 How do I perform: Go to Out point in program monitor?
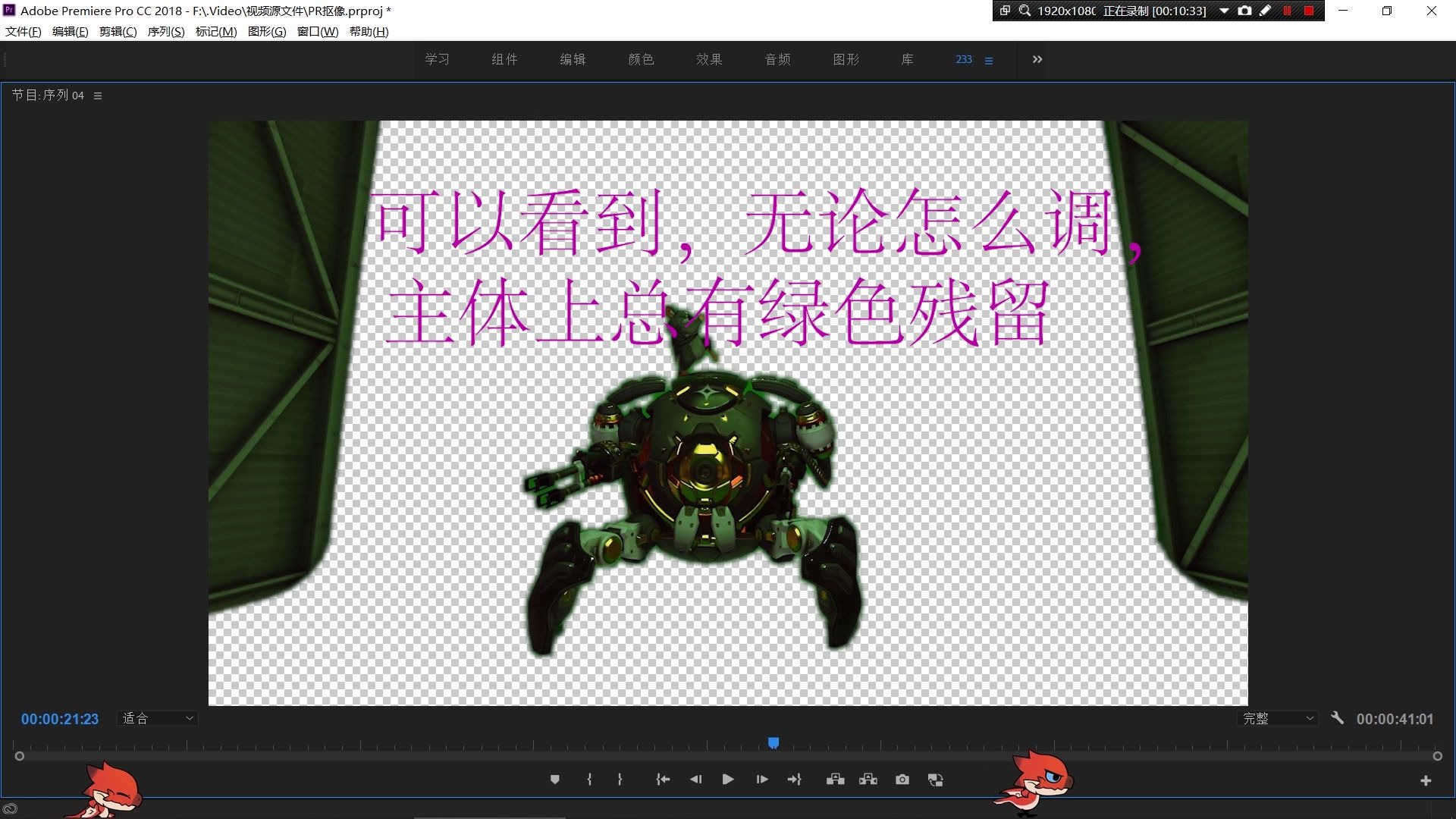(x=794, y=780)
